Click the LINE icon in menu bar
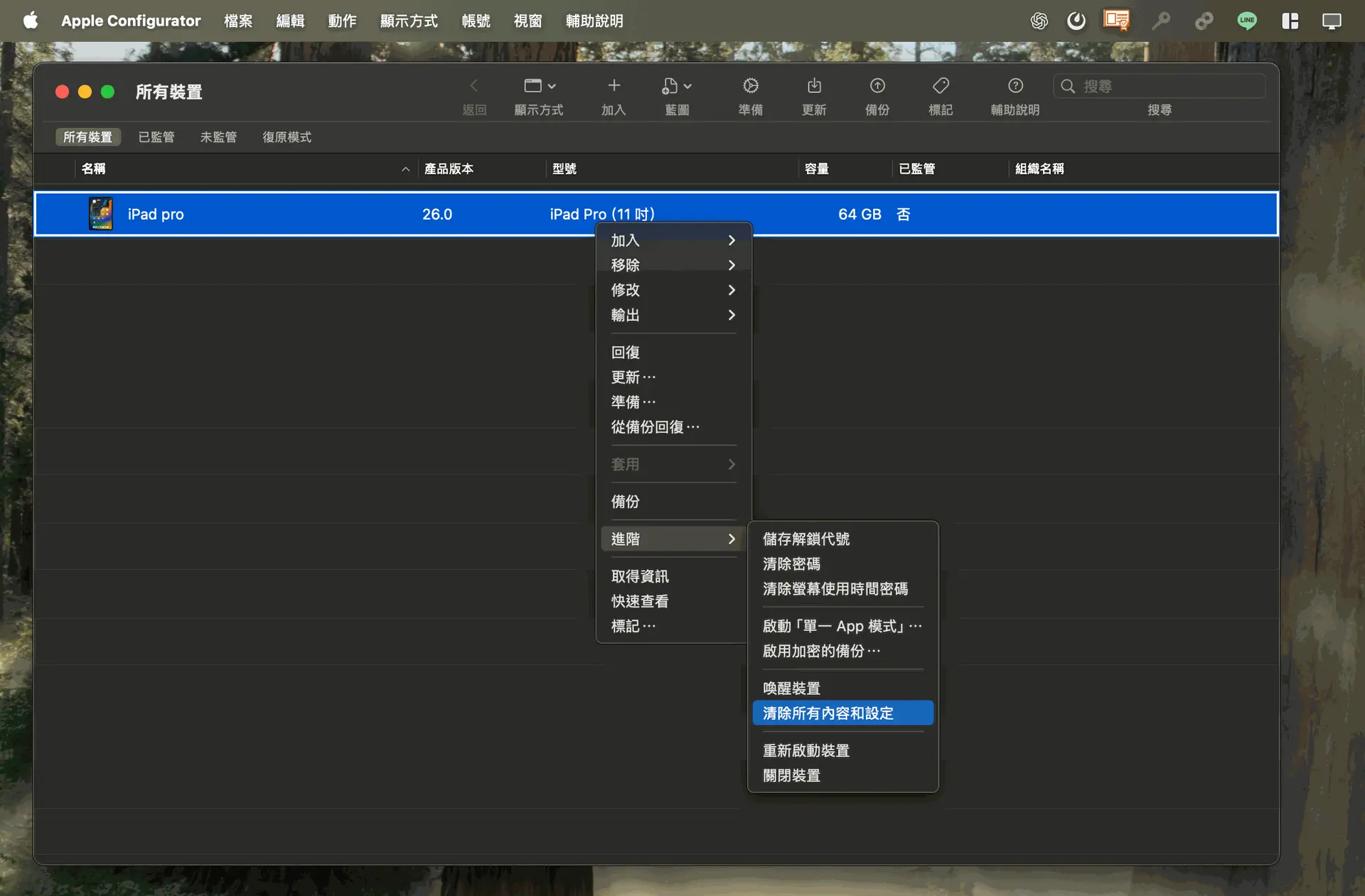Image resolution: width=1365 pixels, height=896 pixels. pos(1247,21)
